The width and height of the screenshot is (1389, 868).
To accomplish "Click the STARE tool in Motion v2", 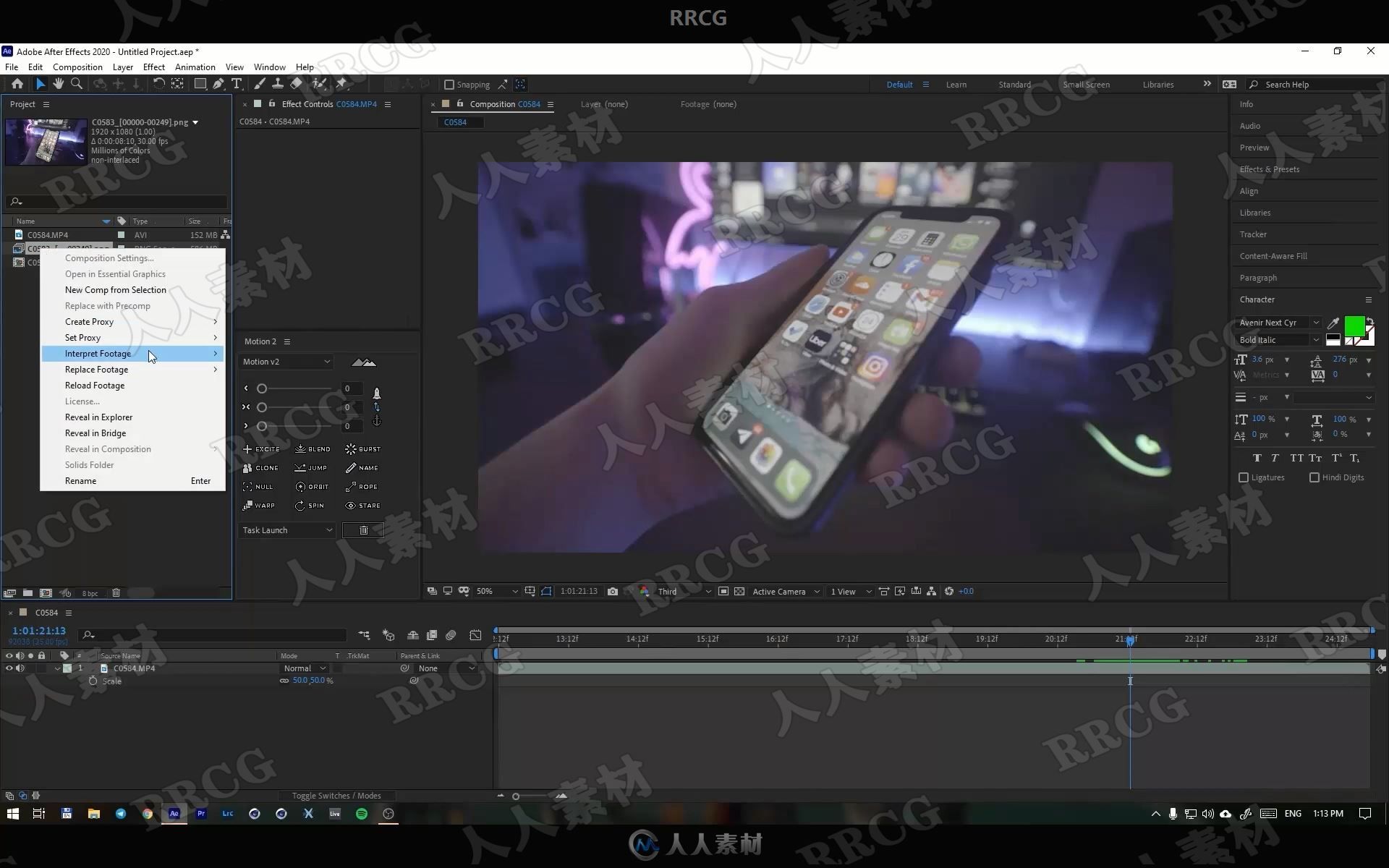I will (x=363, y=505).
